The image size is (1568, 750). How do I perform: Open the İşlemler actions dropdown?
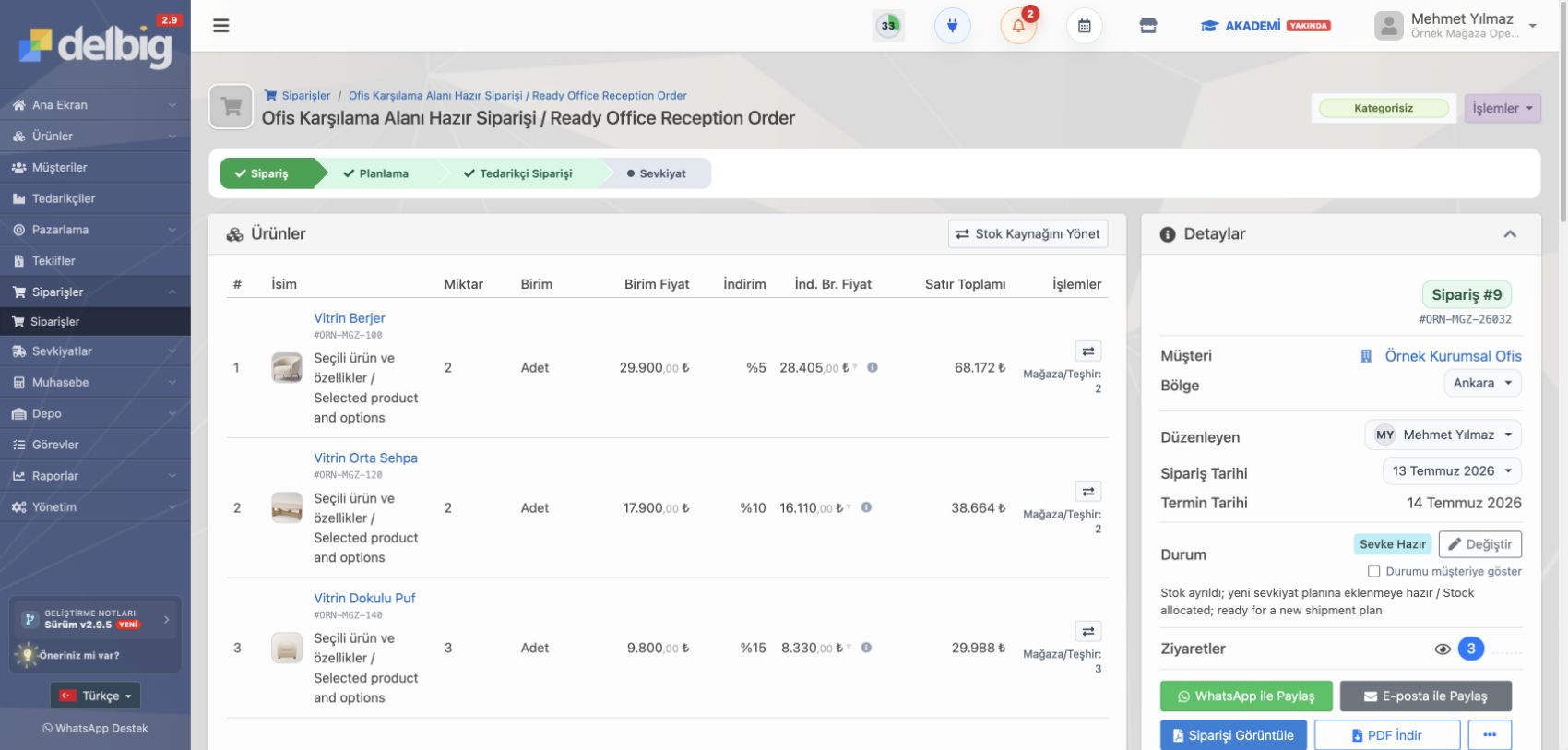(x=1503, y=108)
